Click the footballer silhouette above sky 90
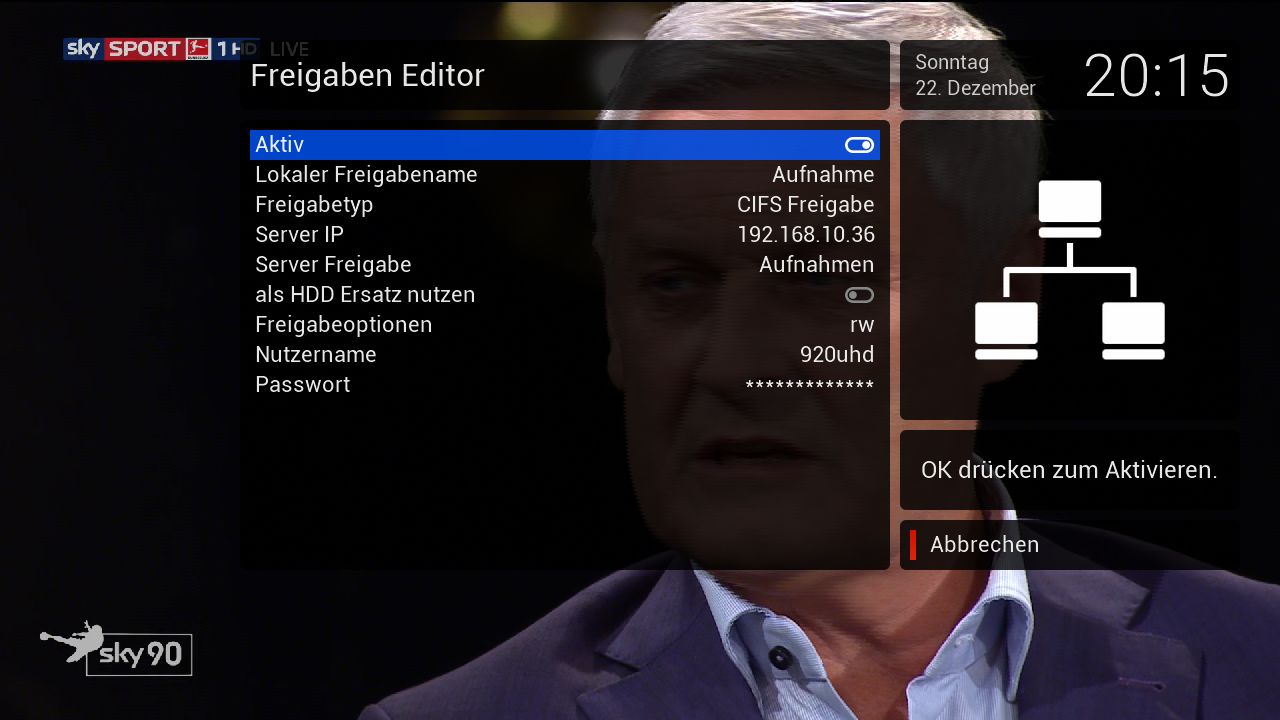This screenshot has width=1280, height=720. 74,639
